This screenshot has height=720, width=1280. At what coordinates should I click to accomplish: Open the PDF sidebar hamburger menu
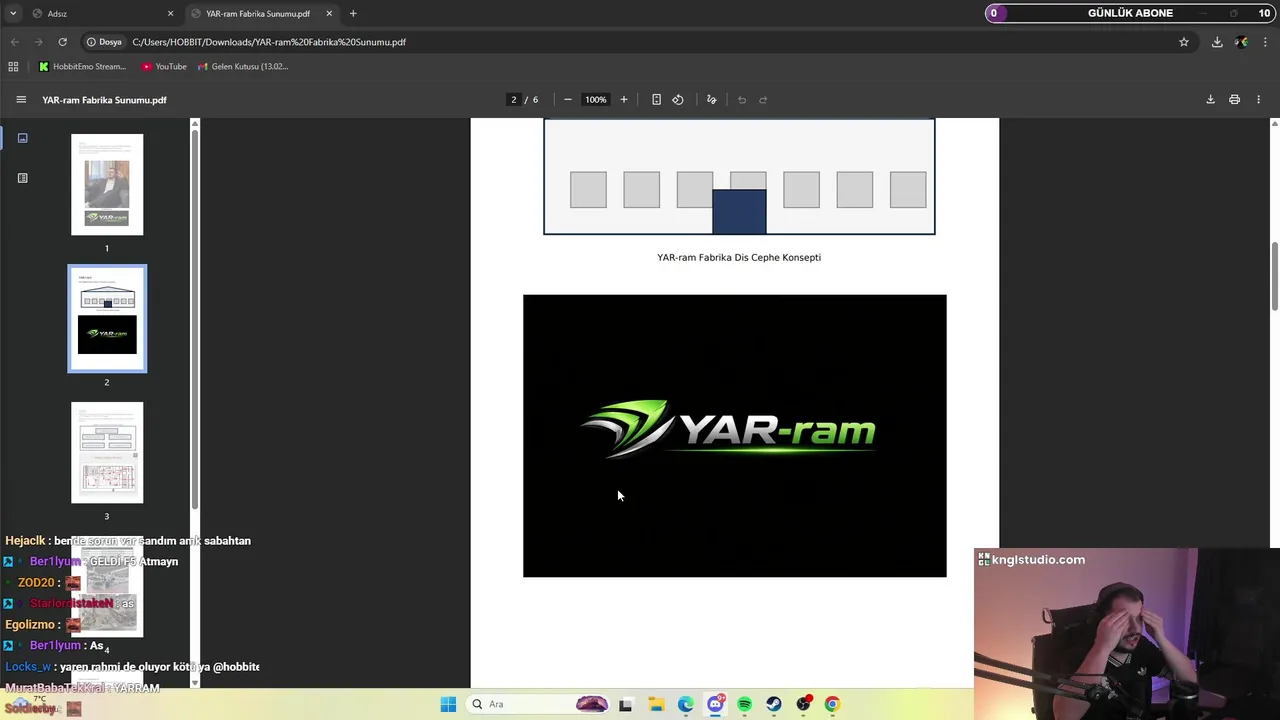(21, 99)
